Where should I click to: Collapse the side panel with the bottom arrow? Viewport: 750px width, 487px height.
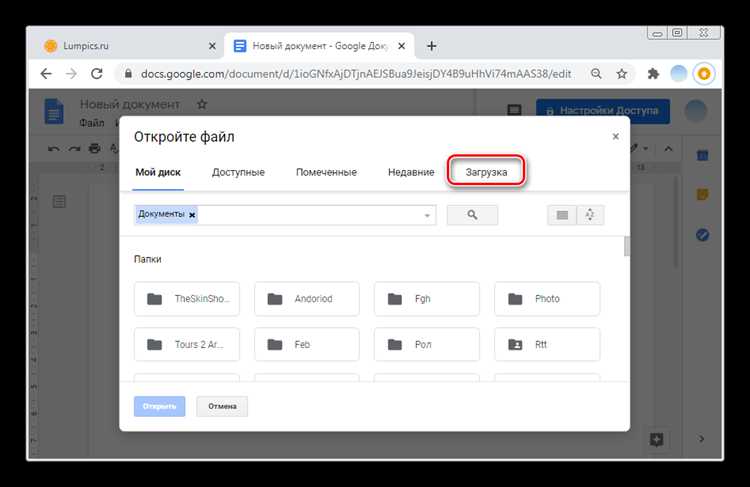pos(702,439)
